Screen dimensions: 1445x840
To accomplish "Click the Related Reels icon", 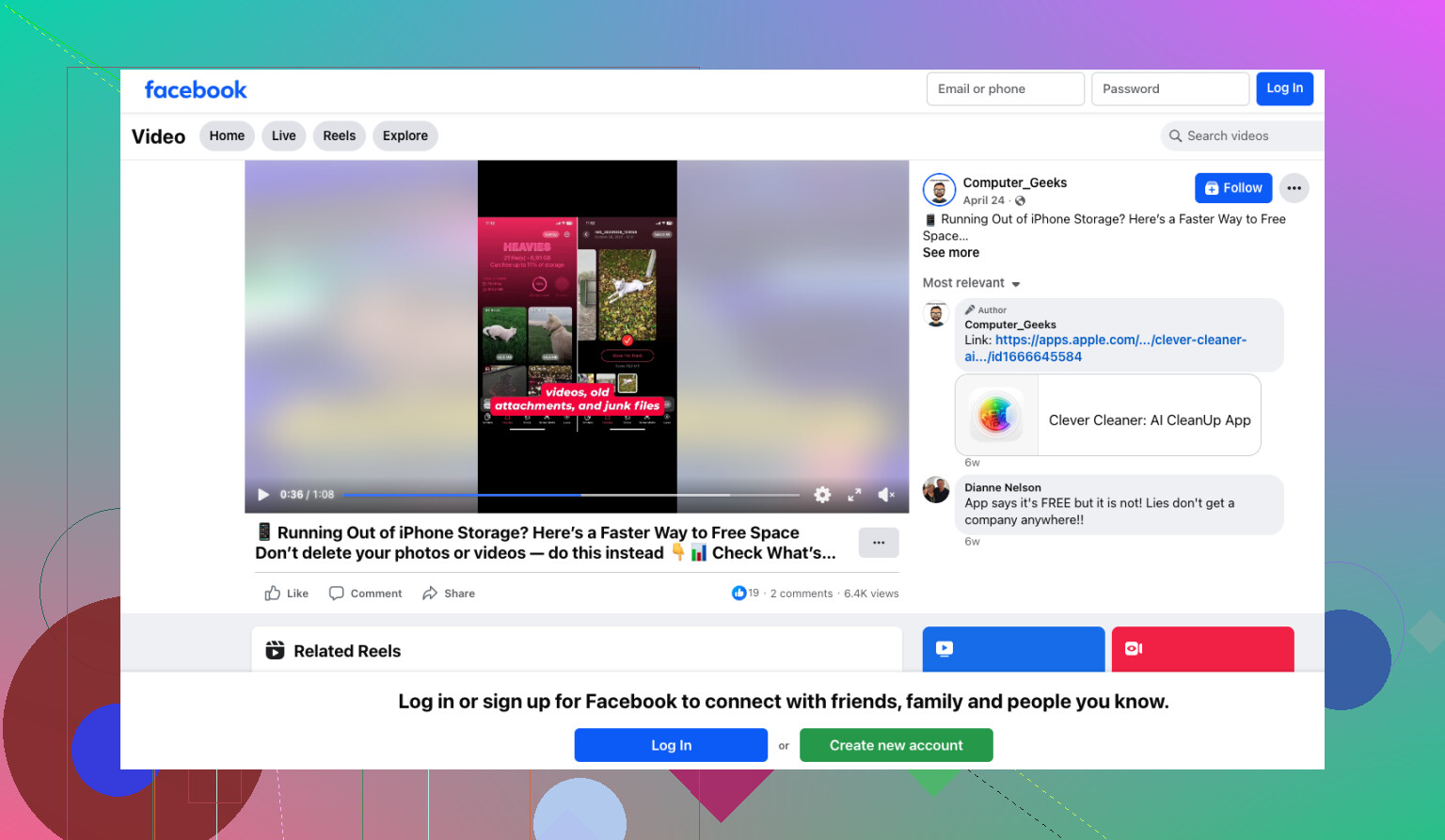I will [275, 650].
